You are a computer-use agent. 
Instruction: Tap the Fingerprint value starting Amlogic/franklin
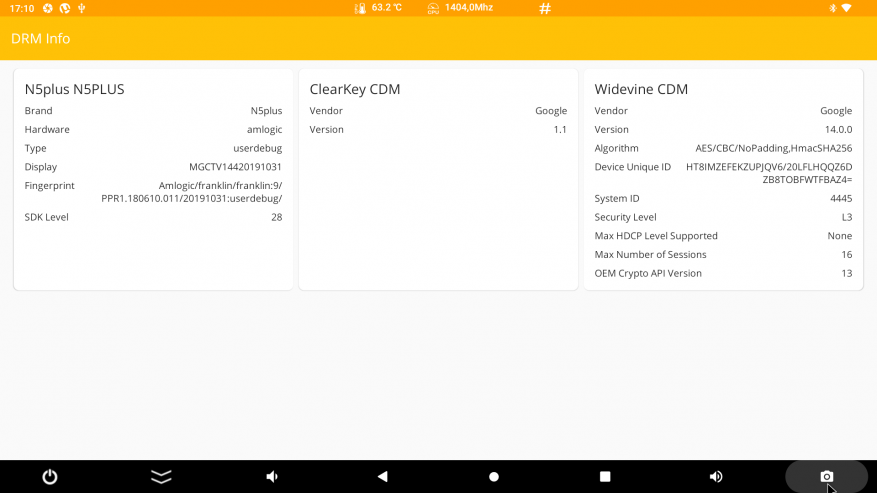pos(192,192)
